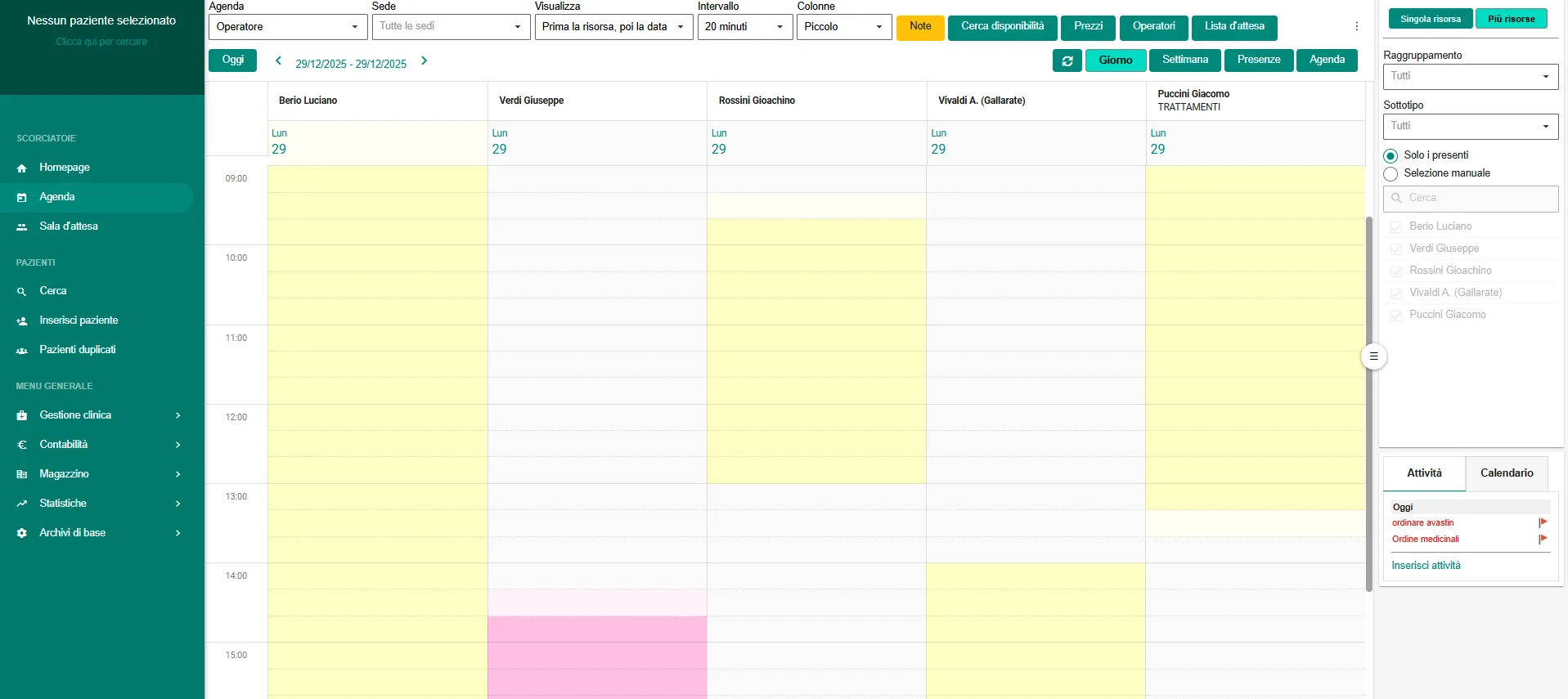This screenshot has height=699, width=1568.
Task: Click the agenda vertical scrollbar
Action: point(1369,404)
